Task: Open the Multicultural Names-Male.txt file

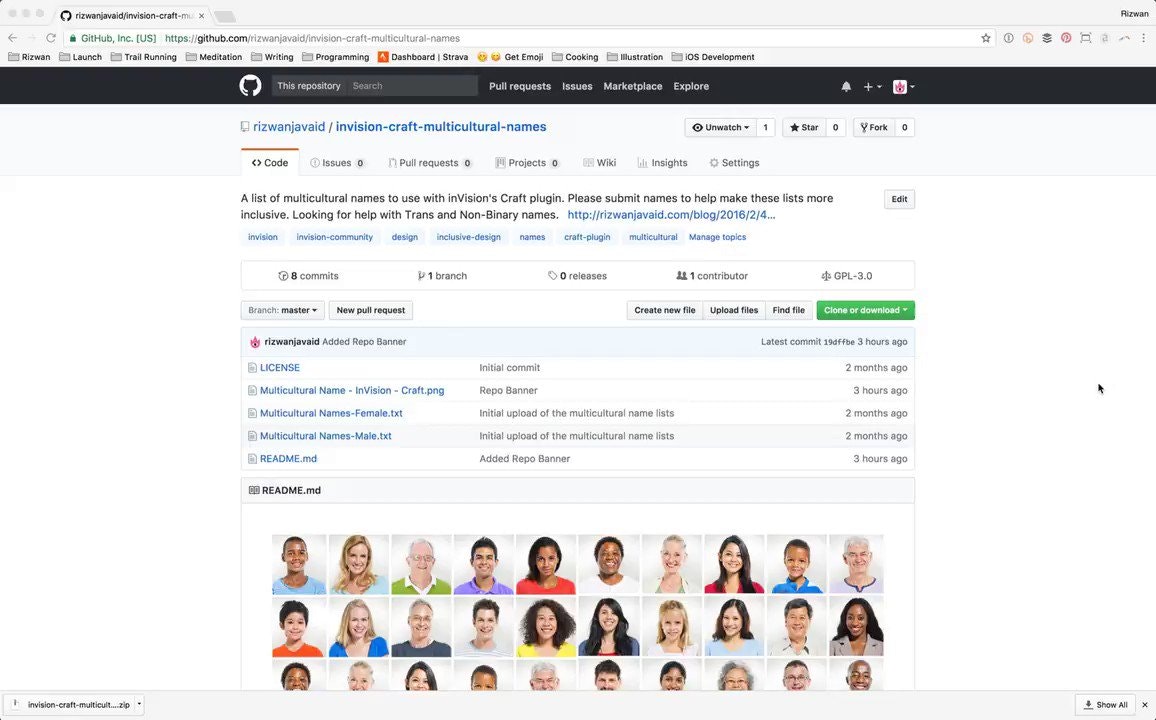Action: 325,436
